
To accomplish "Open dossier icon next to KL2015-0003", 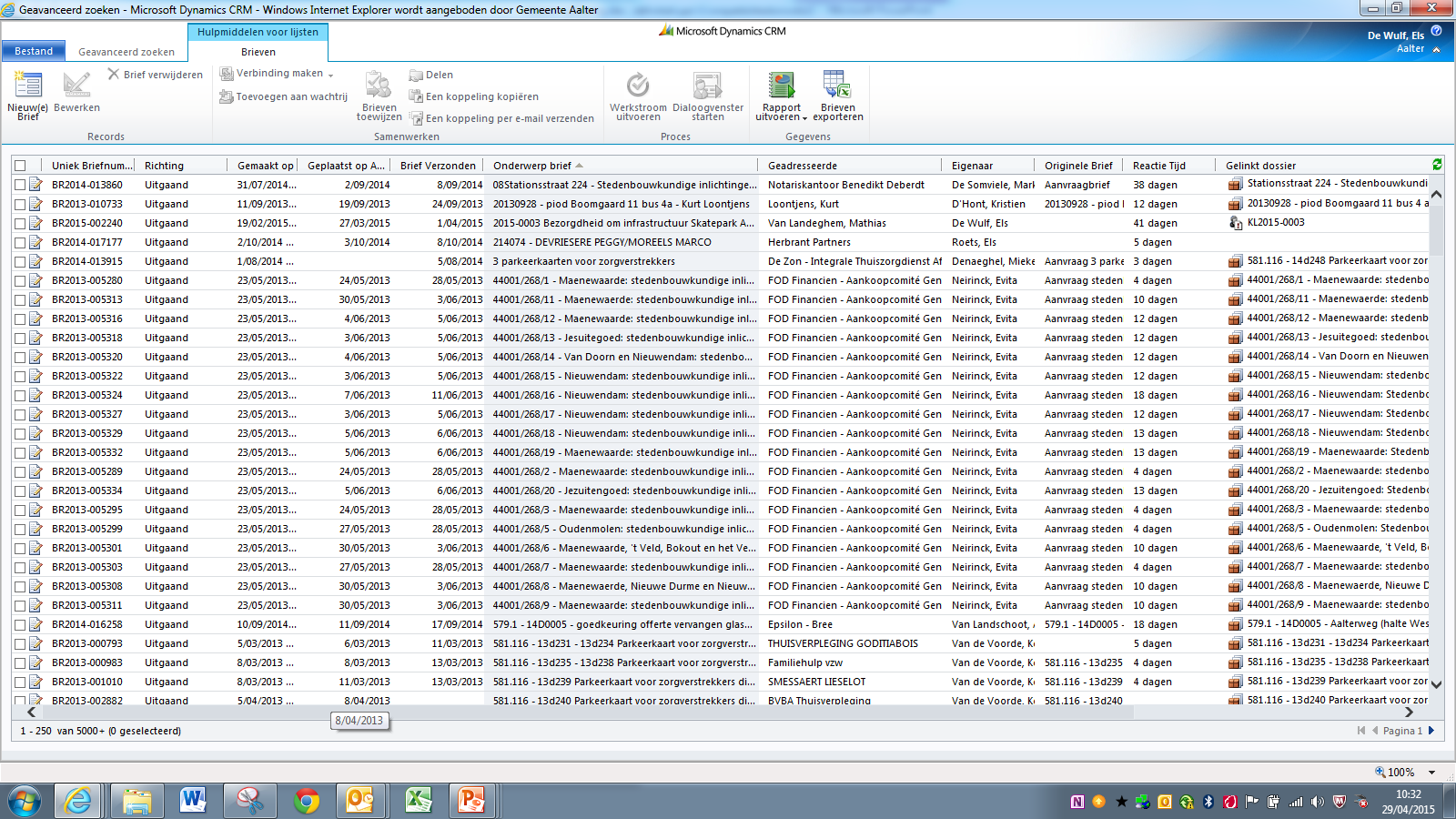I will pos(1235,223).
